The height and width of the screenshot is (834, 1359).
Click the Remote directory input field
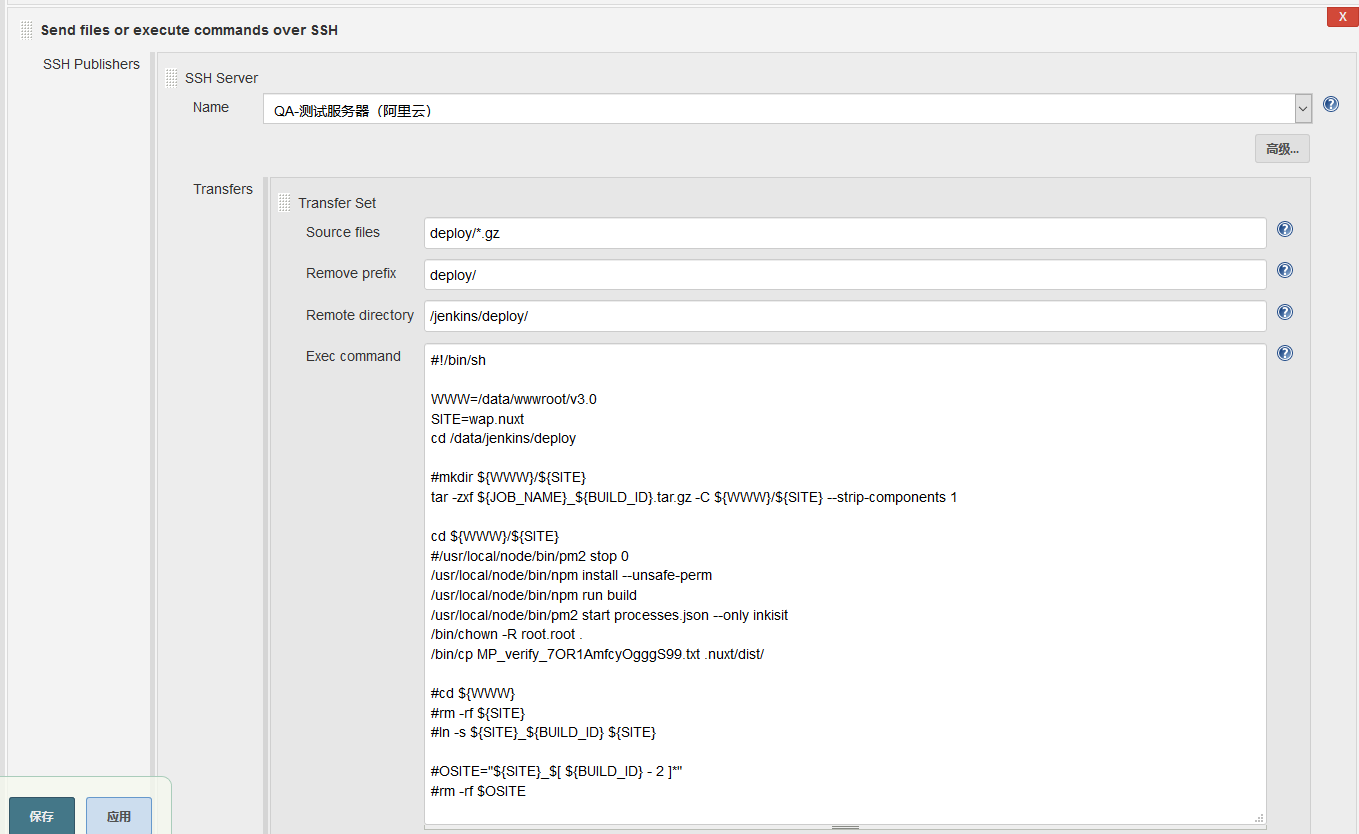point(845,316)
